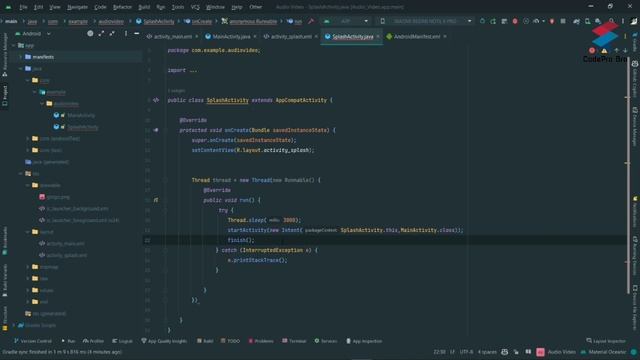This screenshot has height=360, width=640.
Task: Open the Problems tool window
Action: (x=260, y=341)
